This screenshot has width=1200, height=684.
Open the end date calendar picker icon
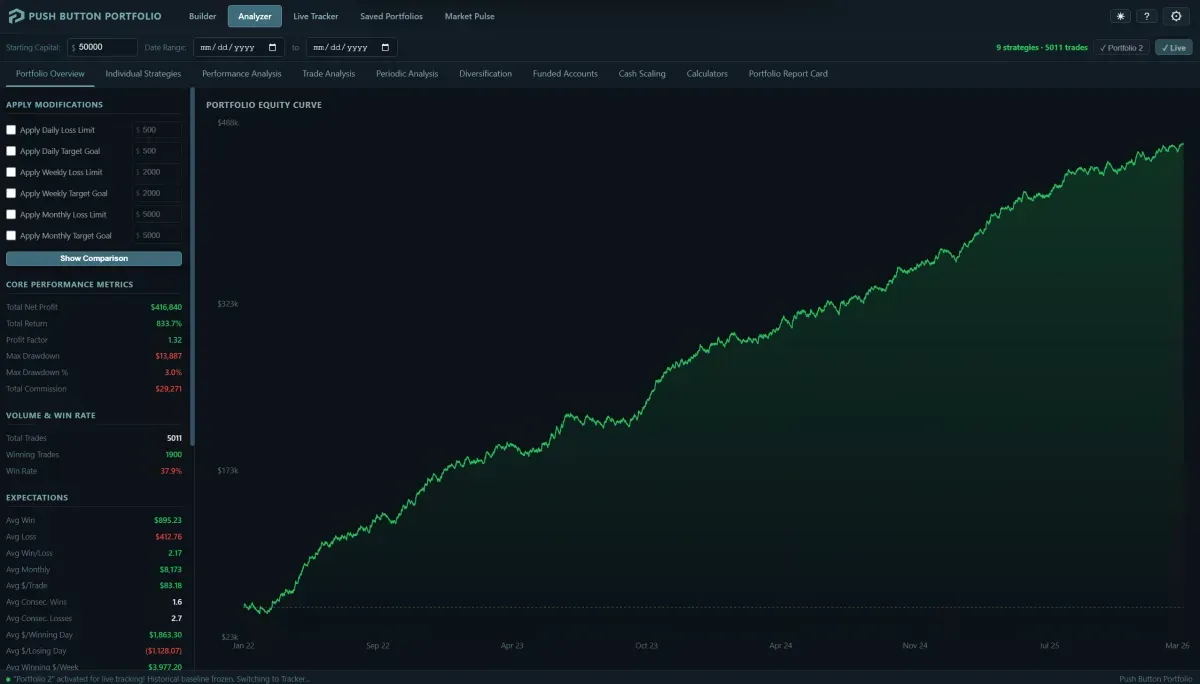[x=386, y=47]
